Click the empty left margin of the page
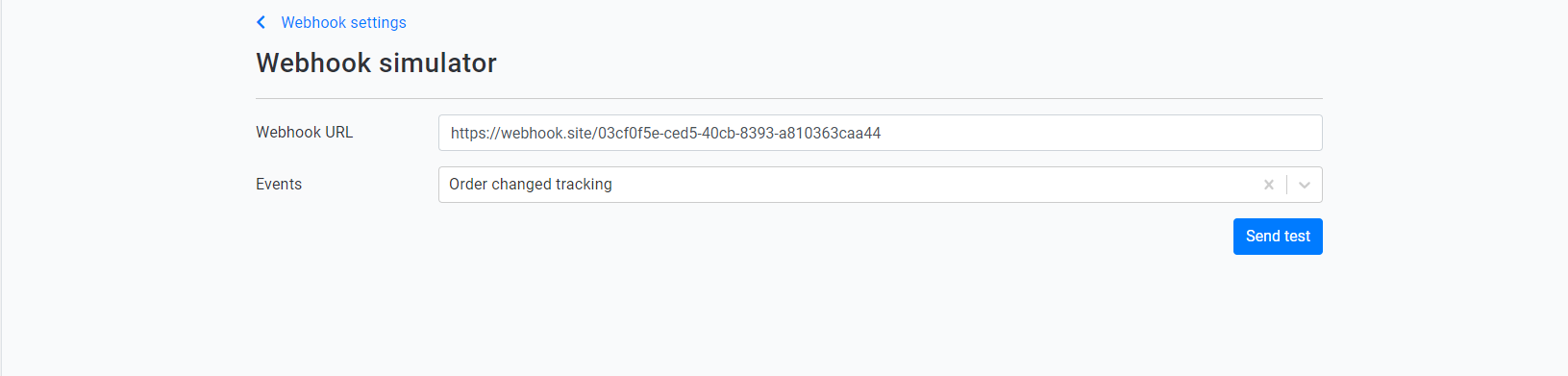The width and height of the screenshot is (1568, 376). 125,192
